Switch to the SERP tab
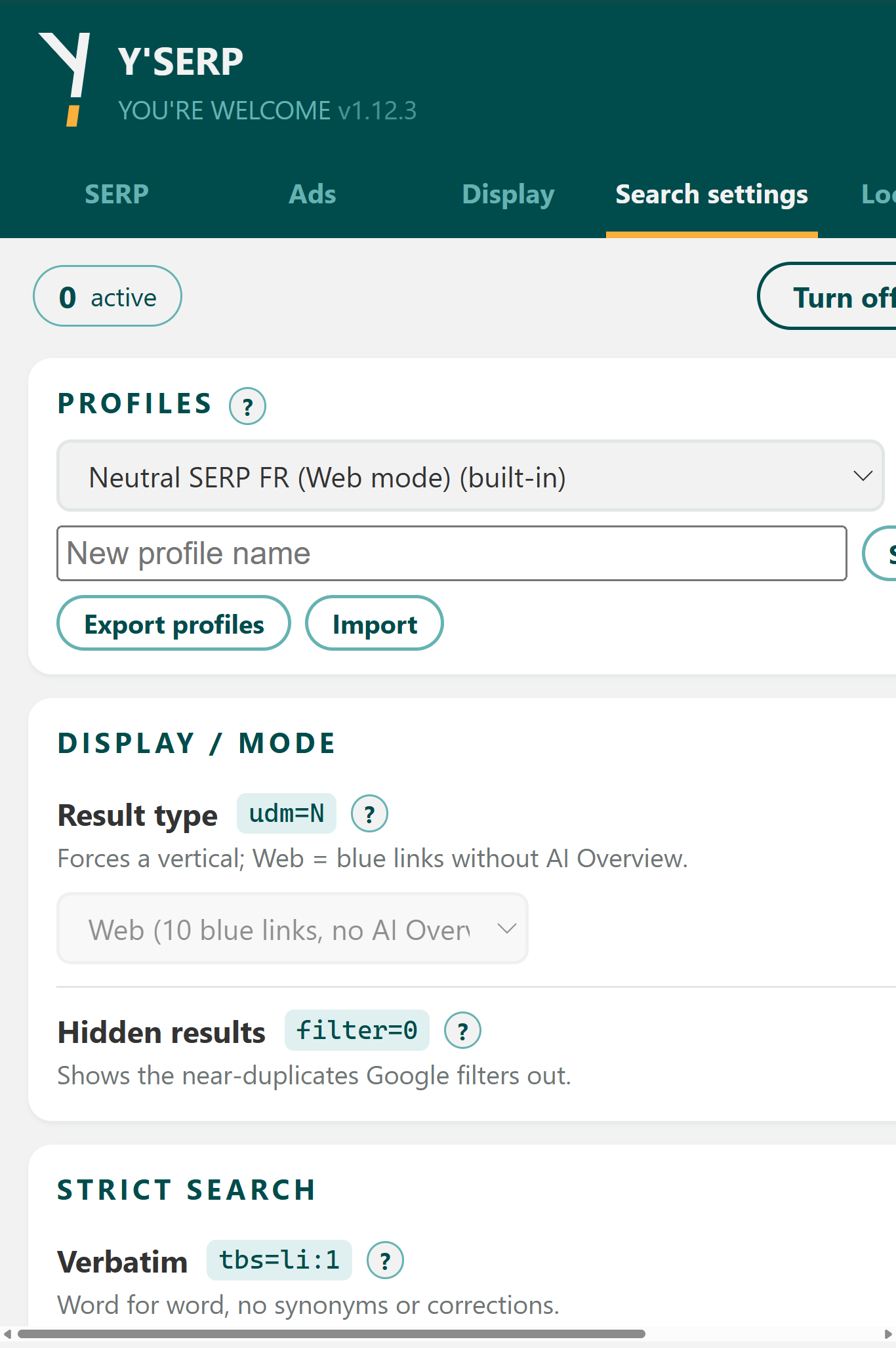This screenshot has height=1348, width=896. click(x=117, y=194)
